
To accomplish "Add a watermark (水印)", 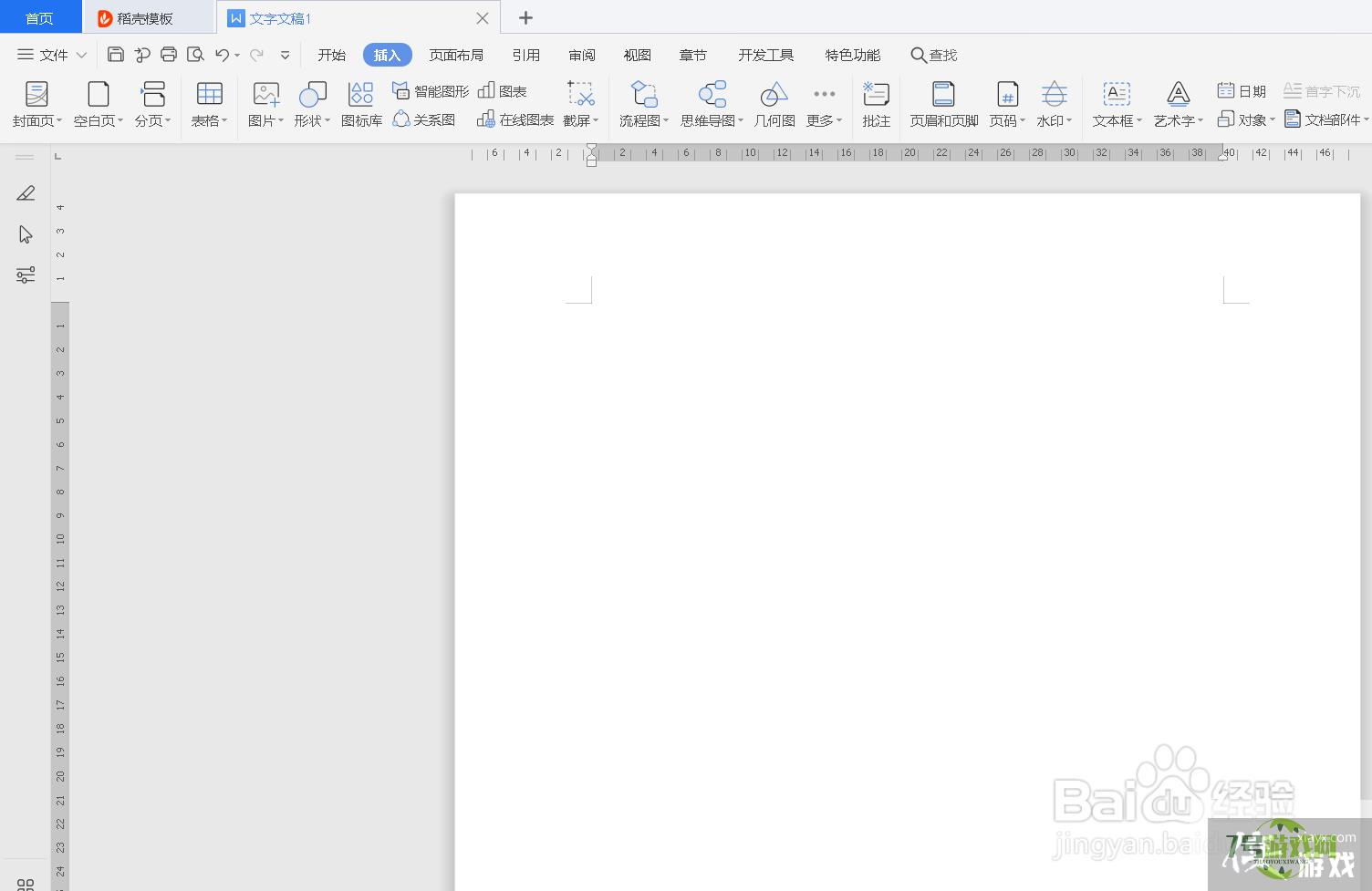I will tap(1054, 105).
